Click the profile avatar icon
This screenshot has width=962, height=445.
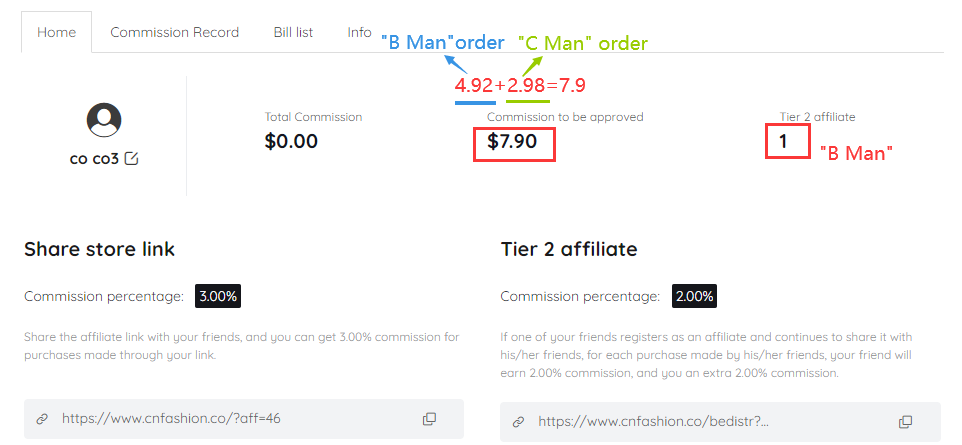[104, 120]
